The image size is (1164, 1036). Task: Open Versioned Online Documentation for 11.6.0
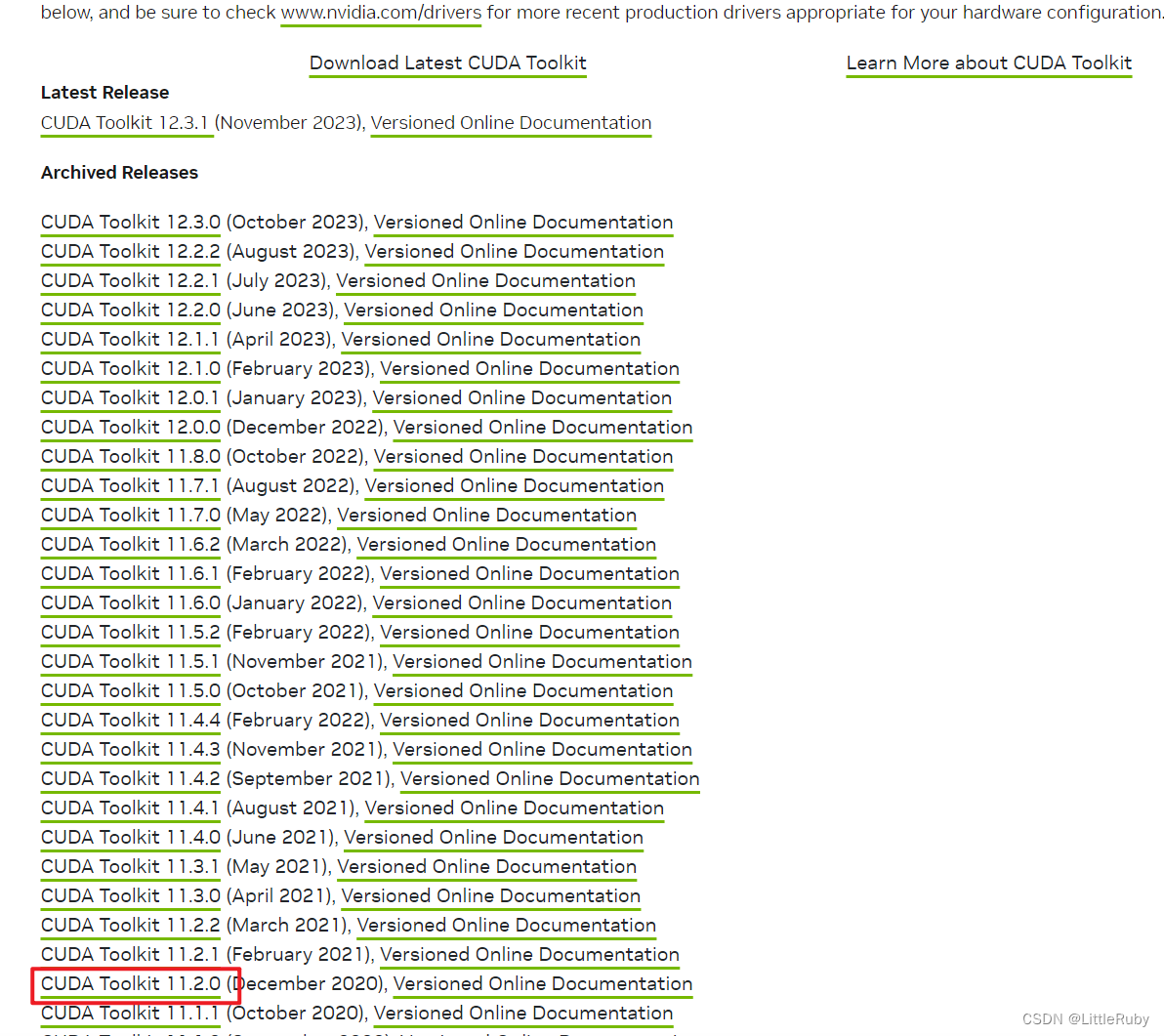pyautogui.click(x=522, y=603)
